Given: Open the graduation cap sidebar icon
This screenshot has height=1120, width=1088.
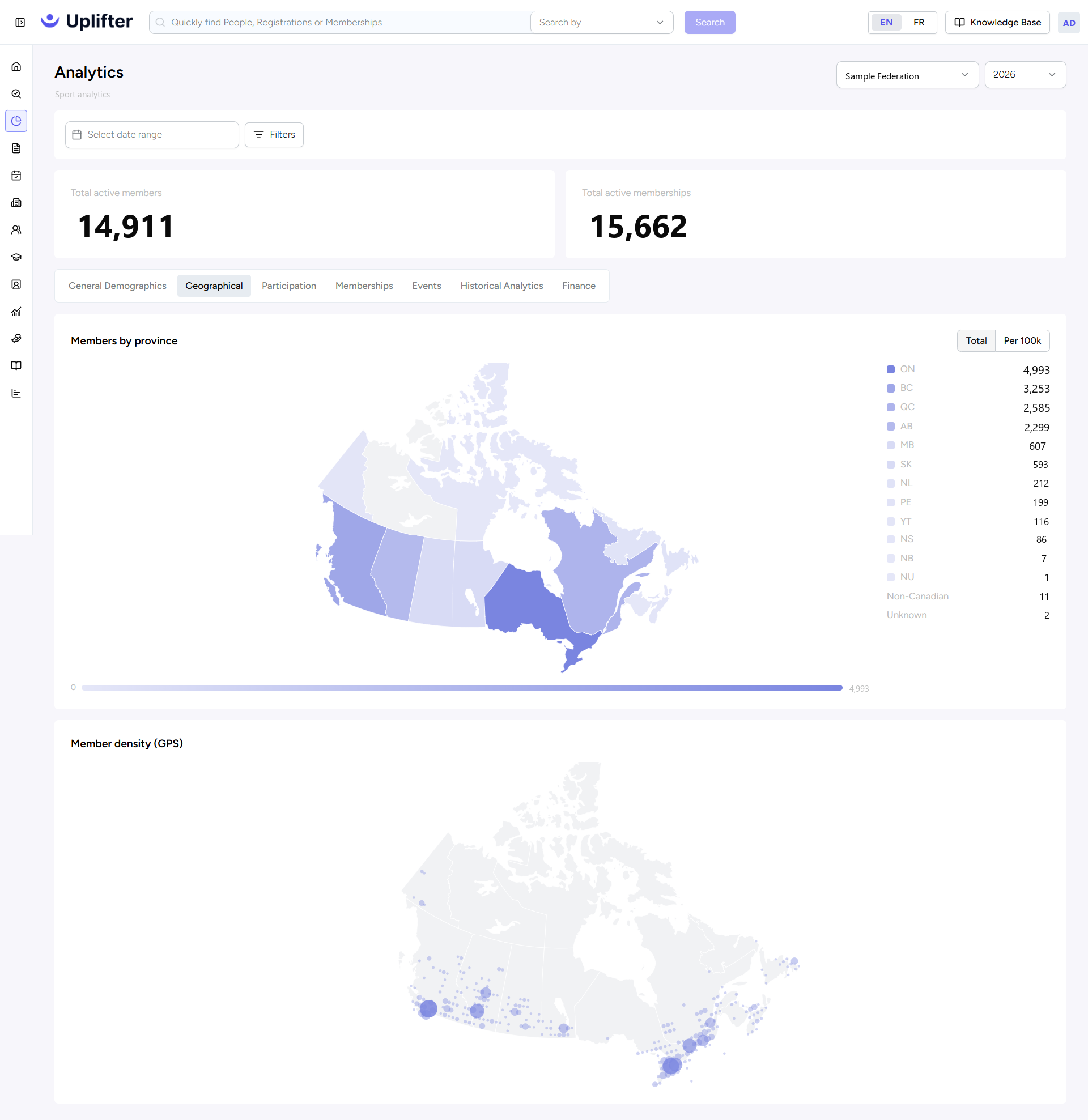Looking at the screenshot, I should (x=16, y=257).
